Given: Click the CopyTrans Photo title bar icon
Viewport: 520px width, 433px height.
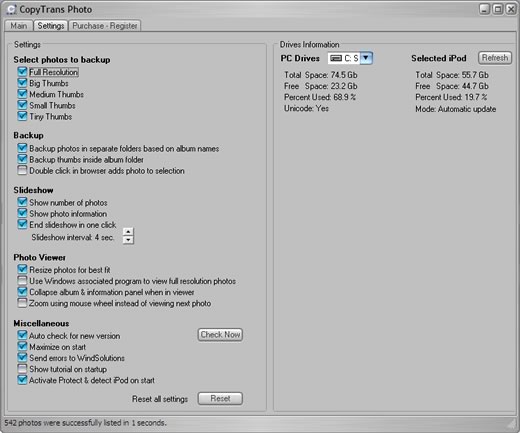Looking at the screenshot, I should click(x=11, y=9).
